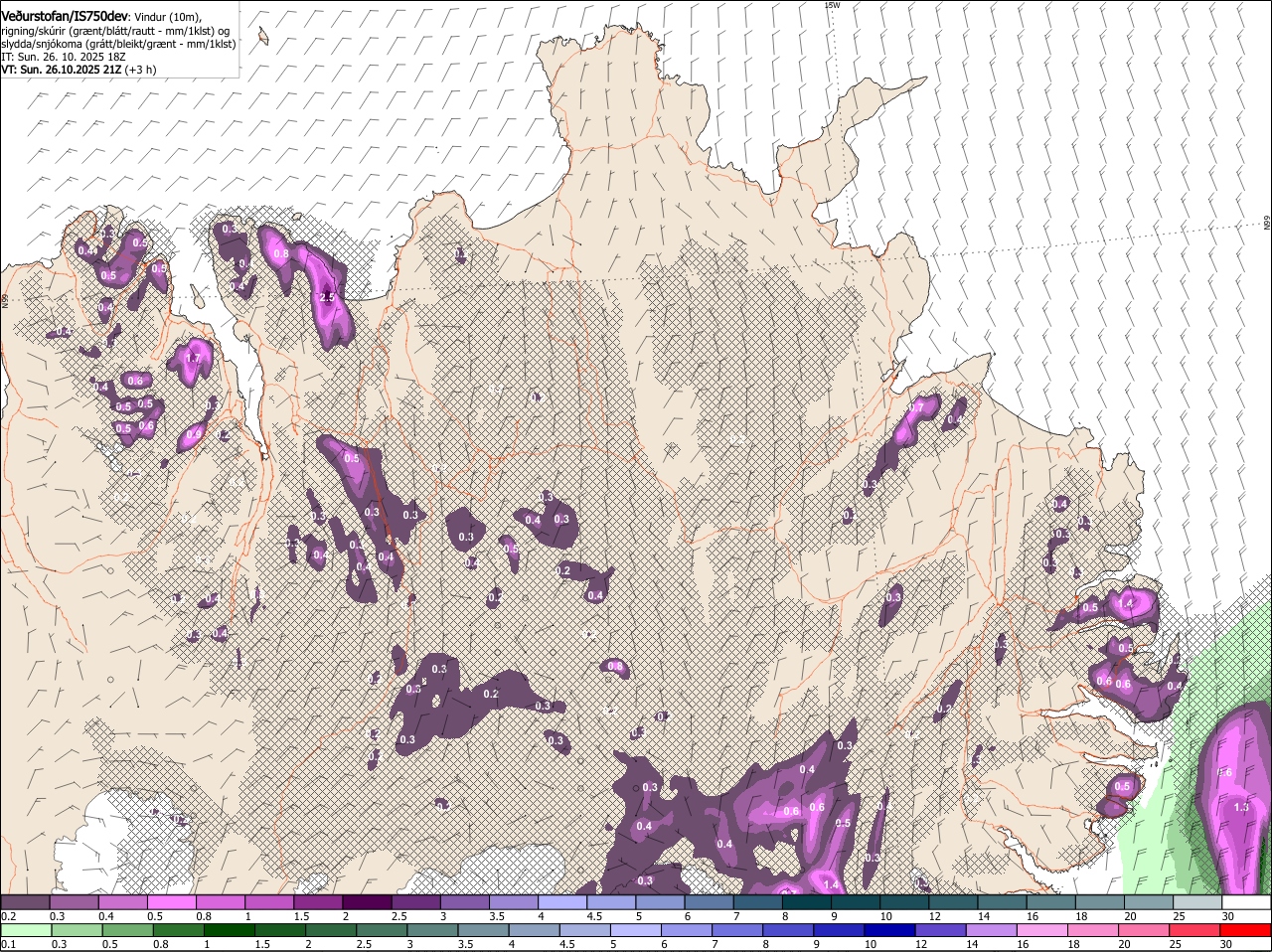Select the light purple 14 swatch in lower scale
1272x952 pixels.
coord(992,930)
